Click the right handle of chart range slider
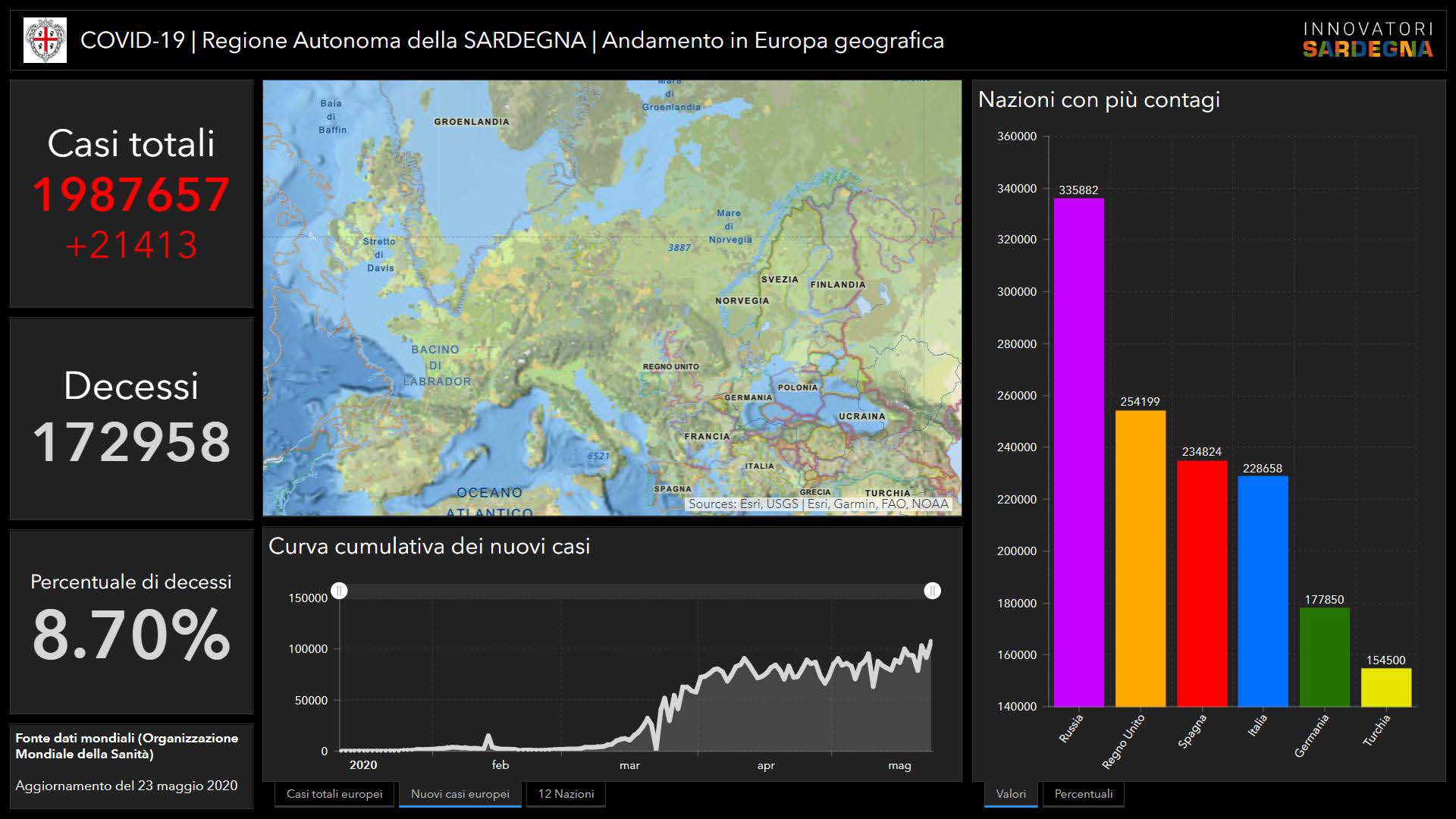1456x819 pixels. pos(932,591)
